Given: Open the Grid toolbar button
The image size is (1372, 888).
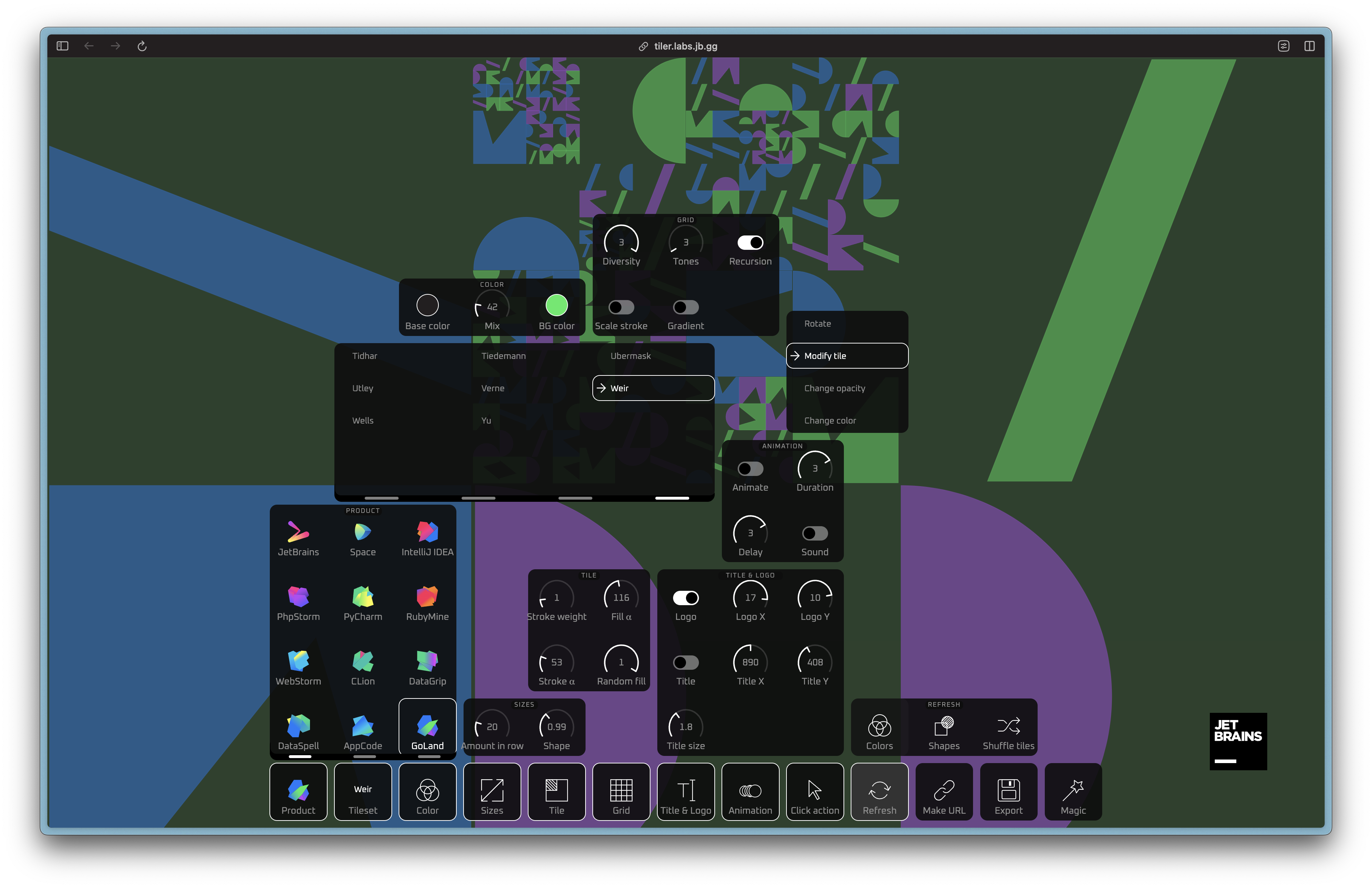Looking at the screenshot, I should pyautogui.click(x=621, y=792).
